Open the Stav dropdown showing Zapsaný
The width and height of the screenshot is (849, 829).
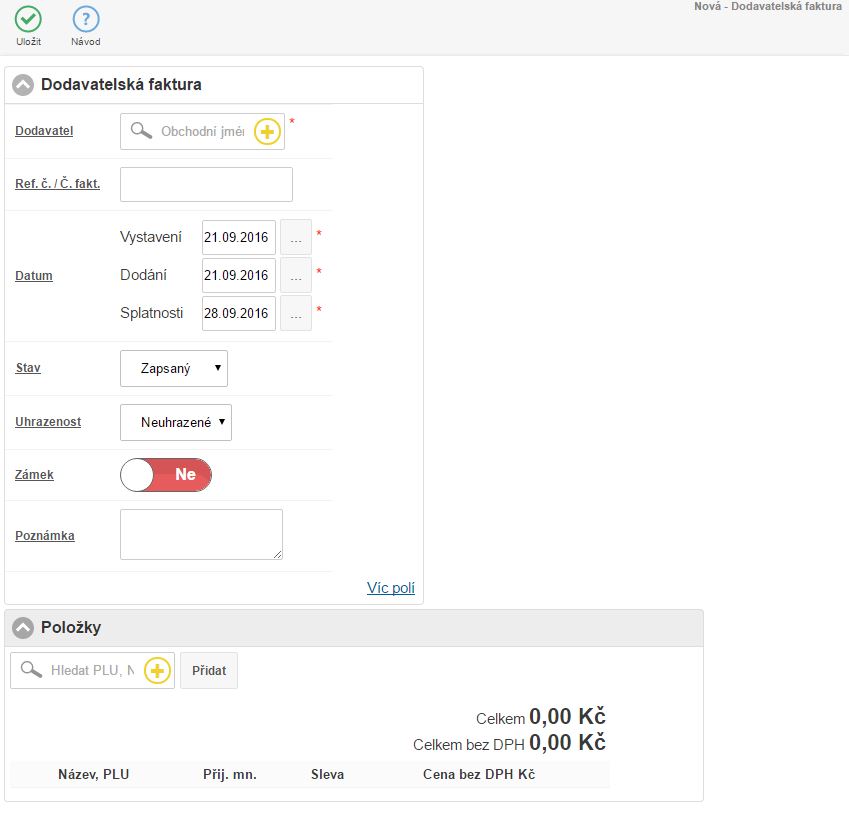pos(174,368)
